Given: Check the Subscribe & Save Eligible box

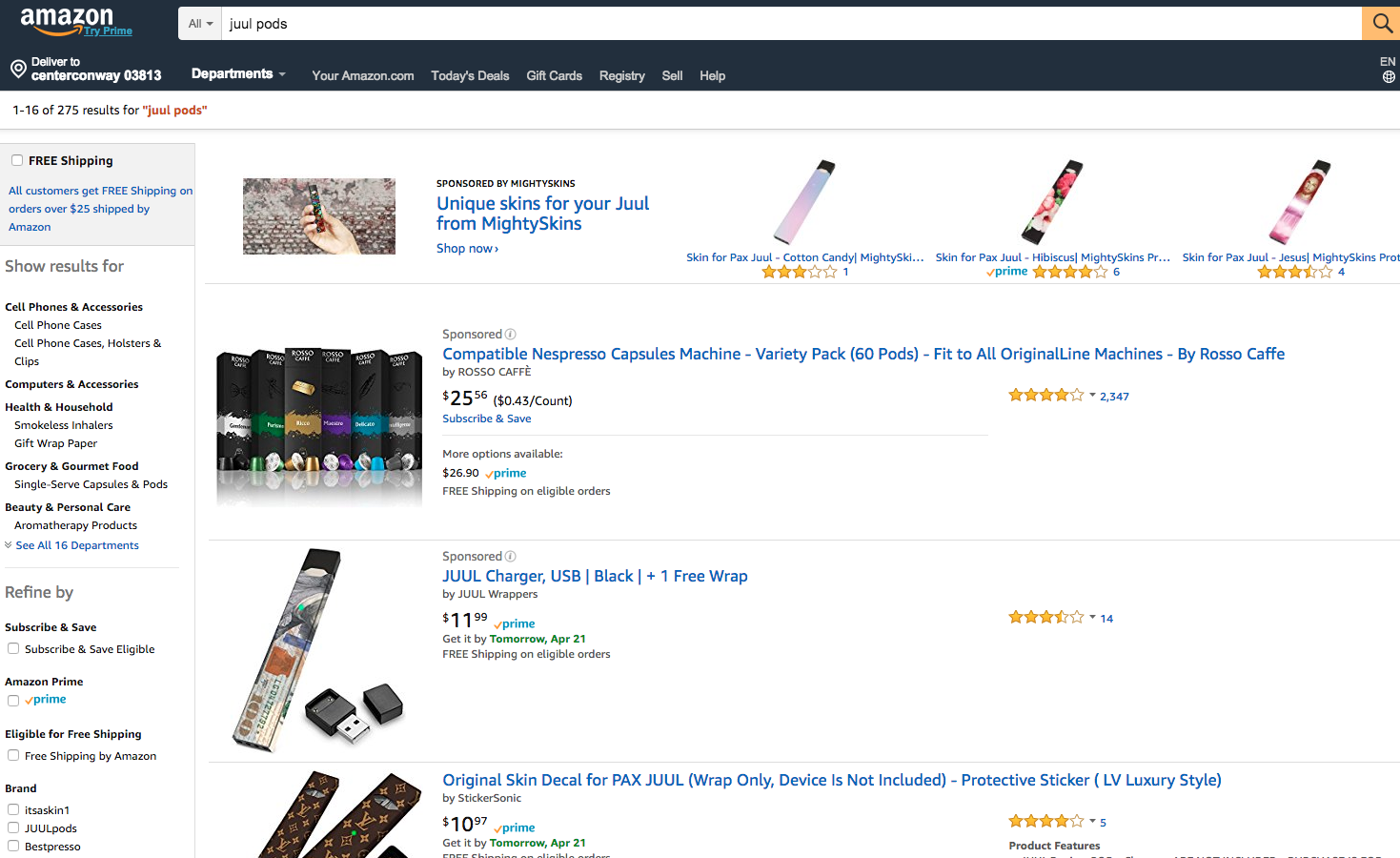Looking at the screenshot, I should 13,648.
